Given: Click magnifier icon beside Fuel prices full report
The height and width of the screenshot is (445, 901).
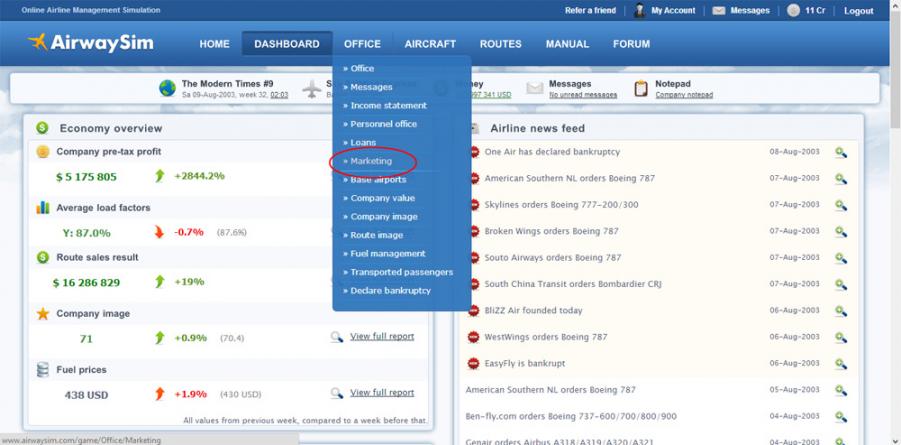Looking at the screenshot, I should (337, 393).
